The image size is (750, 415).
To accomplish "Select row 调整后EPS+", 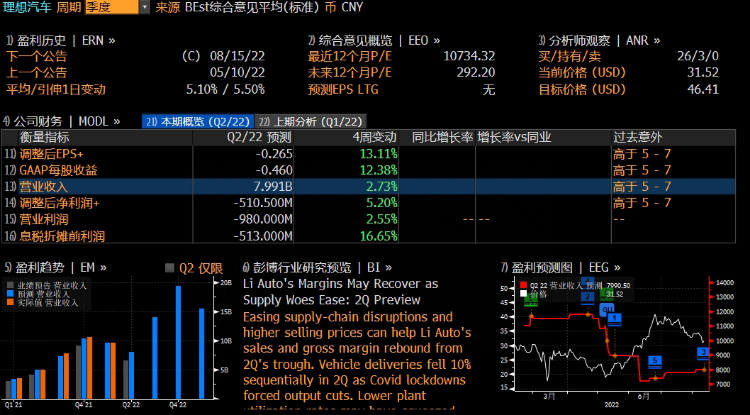I will click(x=368, y=154).
